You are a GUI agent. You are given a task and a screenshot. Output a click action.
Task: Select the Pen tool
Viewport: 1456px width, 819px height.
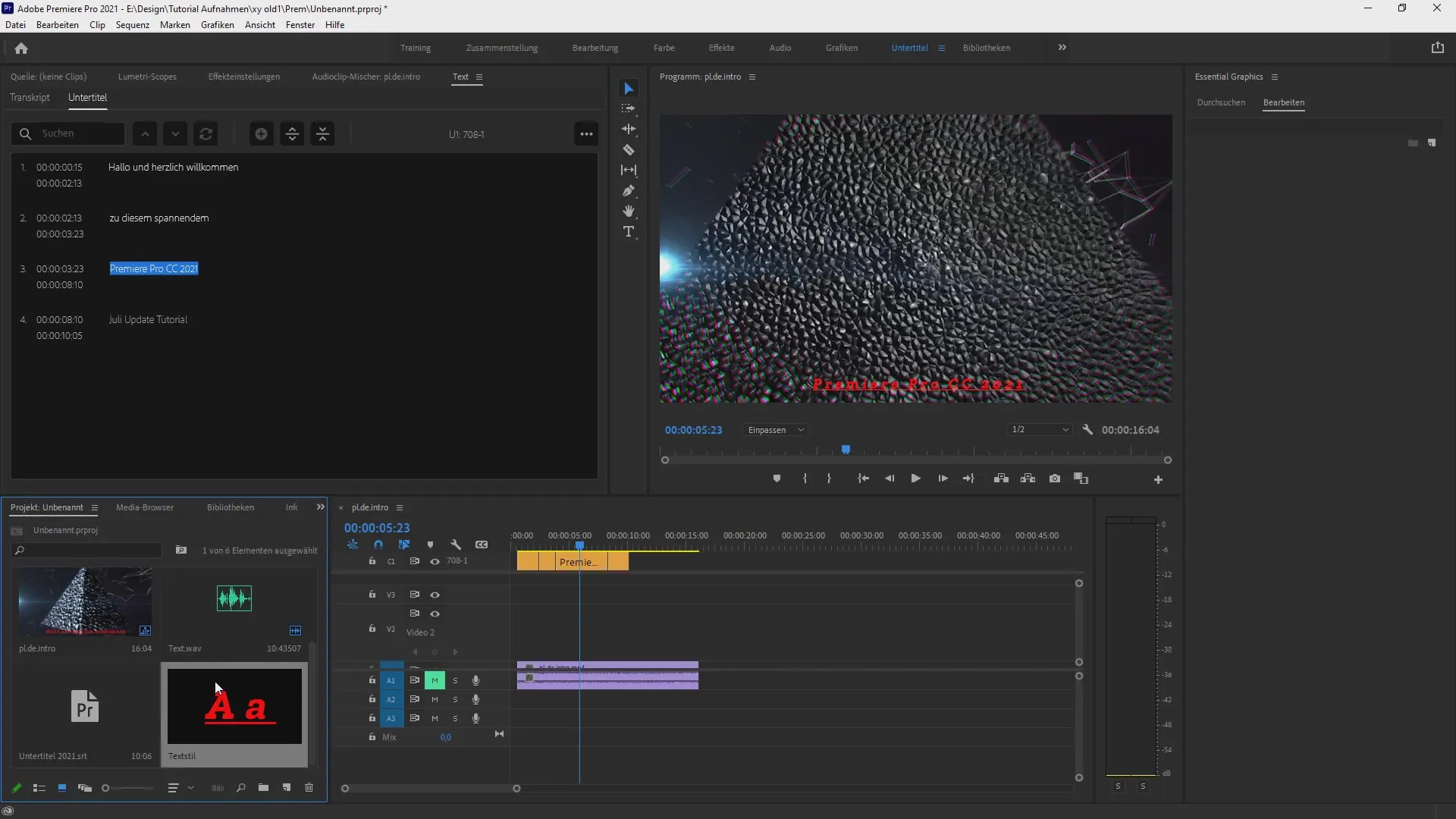click(x=628, y=190)
